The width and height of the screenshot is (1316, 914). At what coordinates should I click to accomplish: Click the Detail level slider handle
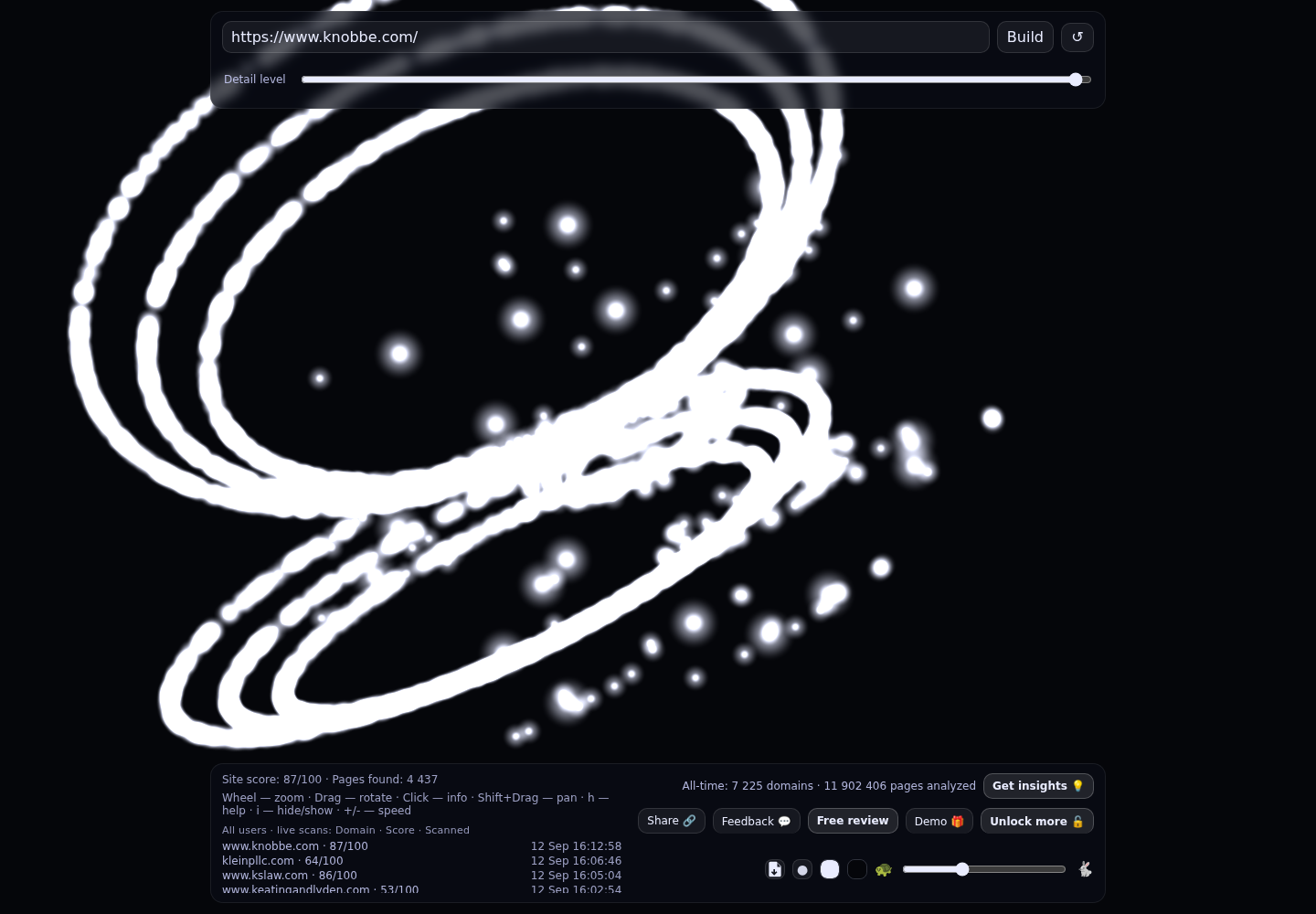point(1076,80)
